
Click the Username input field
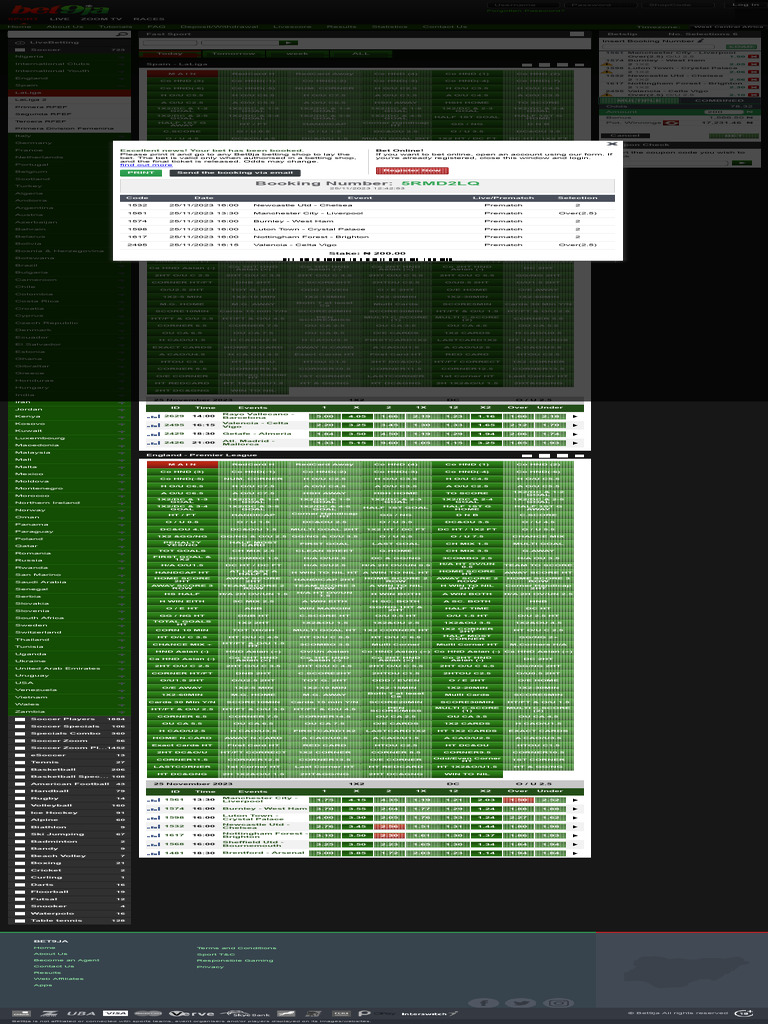(x=524, y=5)
